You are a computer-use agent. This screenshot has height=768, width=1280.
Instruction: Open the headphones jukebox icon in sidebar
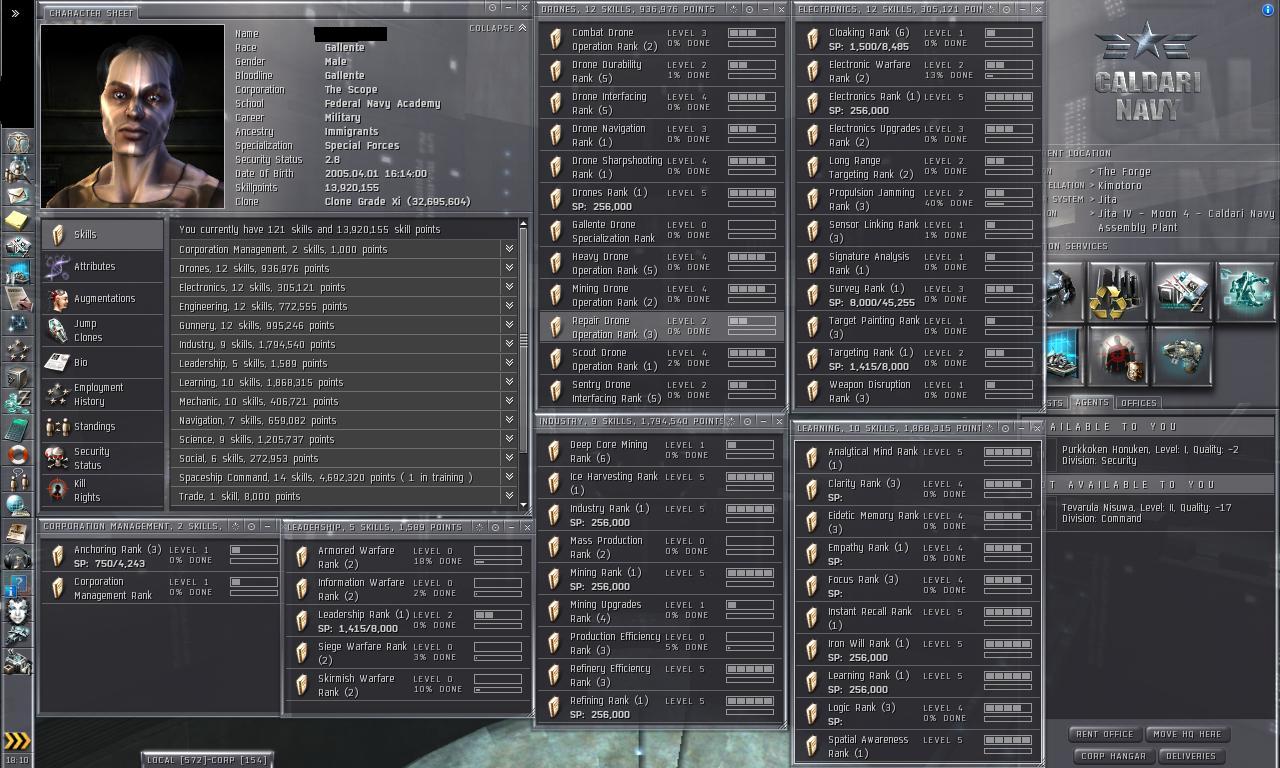click(17, 558)
